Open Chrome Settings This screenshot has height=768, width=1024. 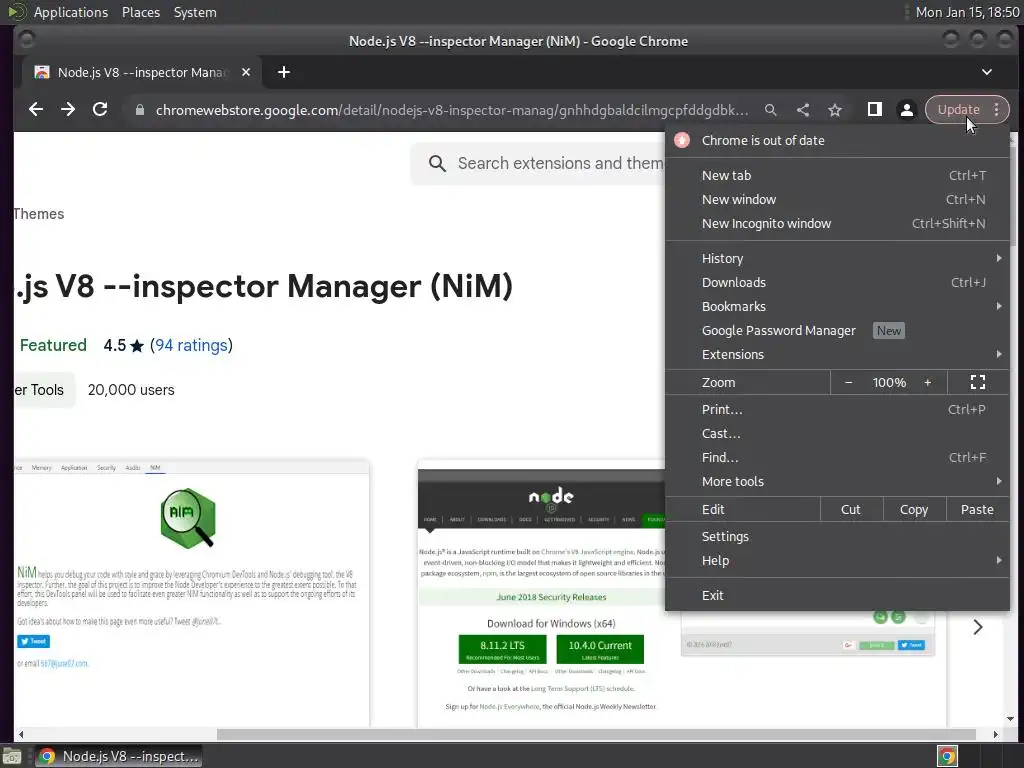tap(837, 537)
